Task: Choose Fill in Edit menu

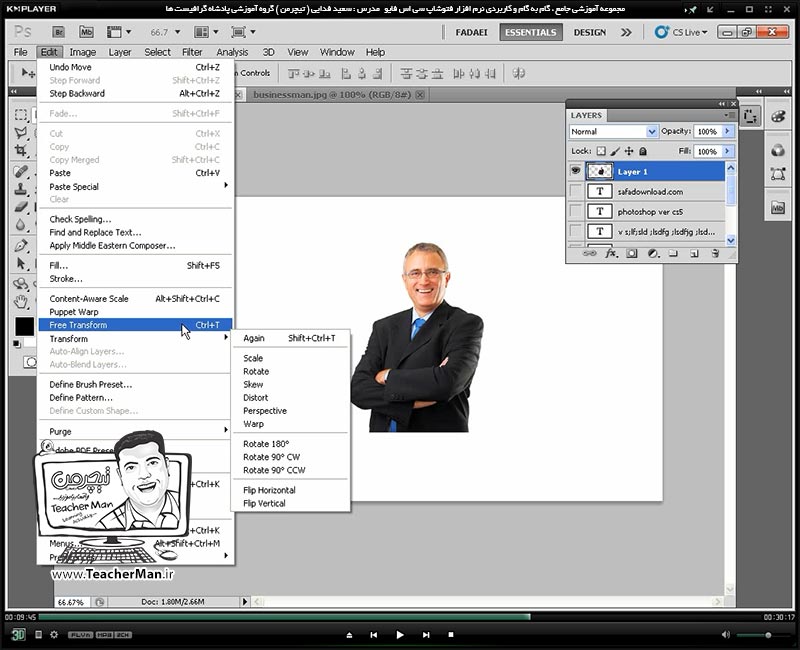Action: coord(135,266)
